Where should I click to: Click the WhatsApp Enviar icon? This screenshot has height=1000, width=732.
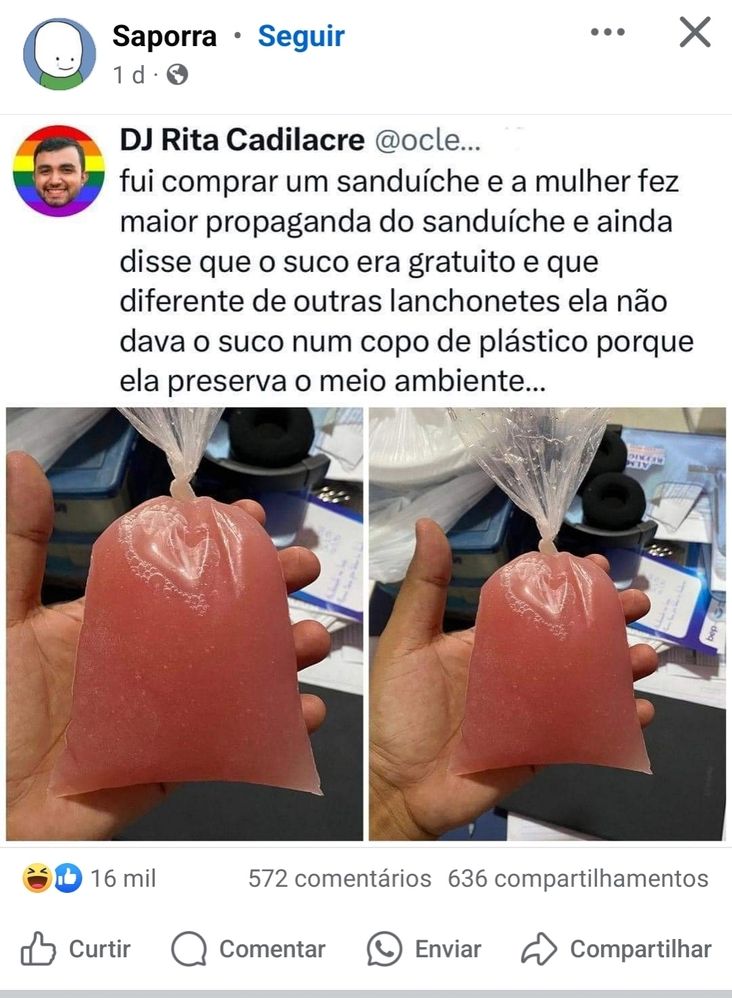[x=384, y=949]
